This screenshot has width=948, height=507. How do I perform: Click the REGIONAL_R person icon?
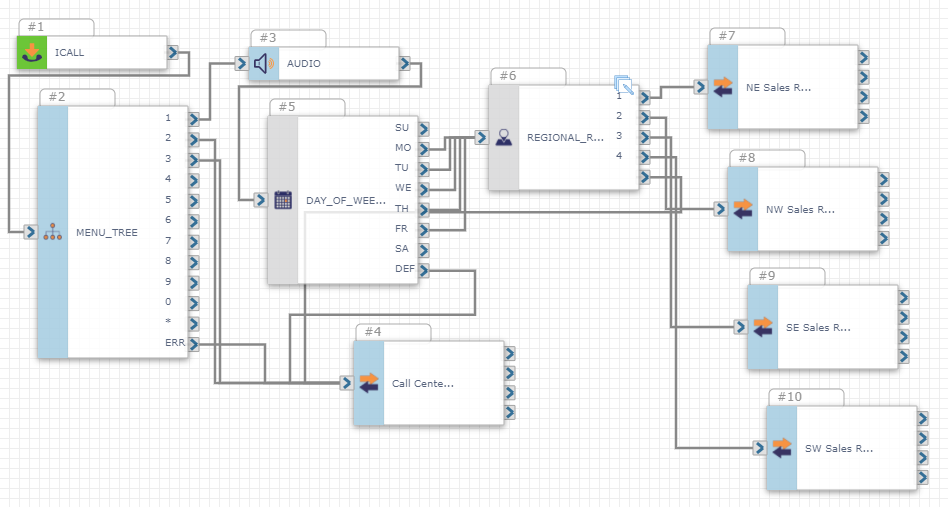[504, 137]
